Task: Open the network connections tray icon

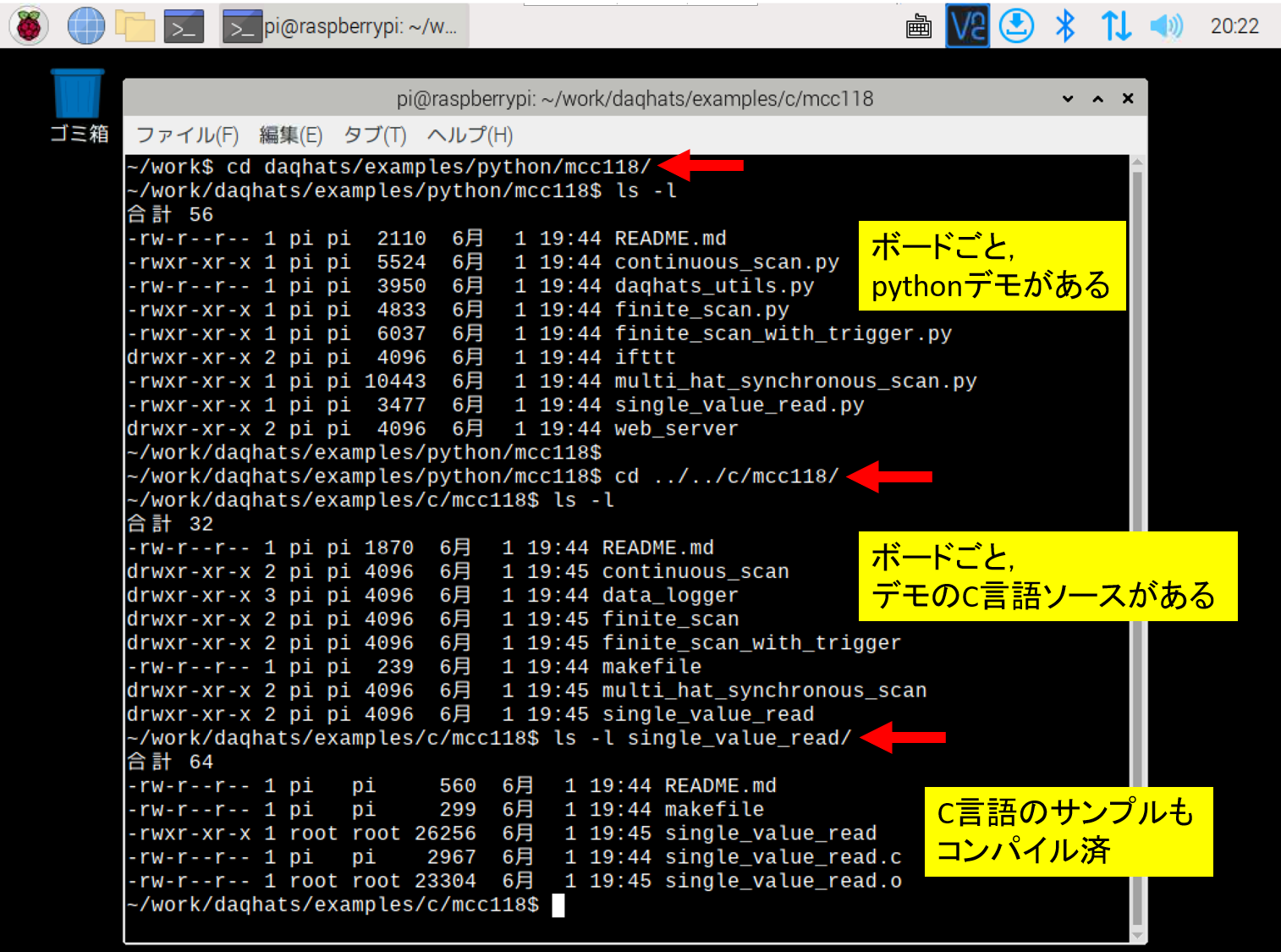Action: 1115,26
